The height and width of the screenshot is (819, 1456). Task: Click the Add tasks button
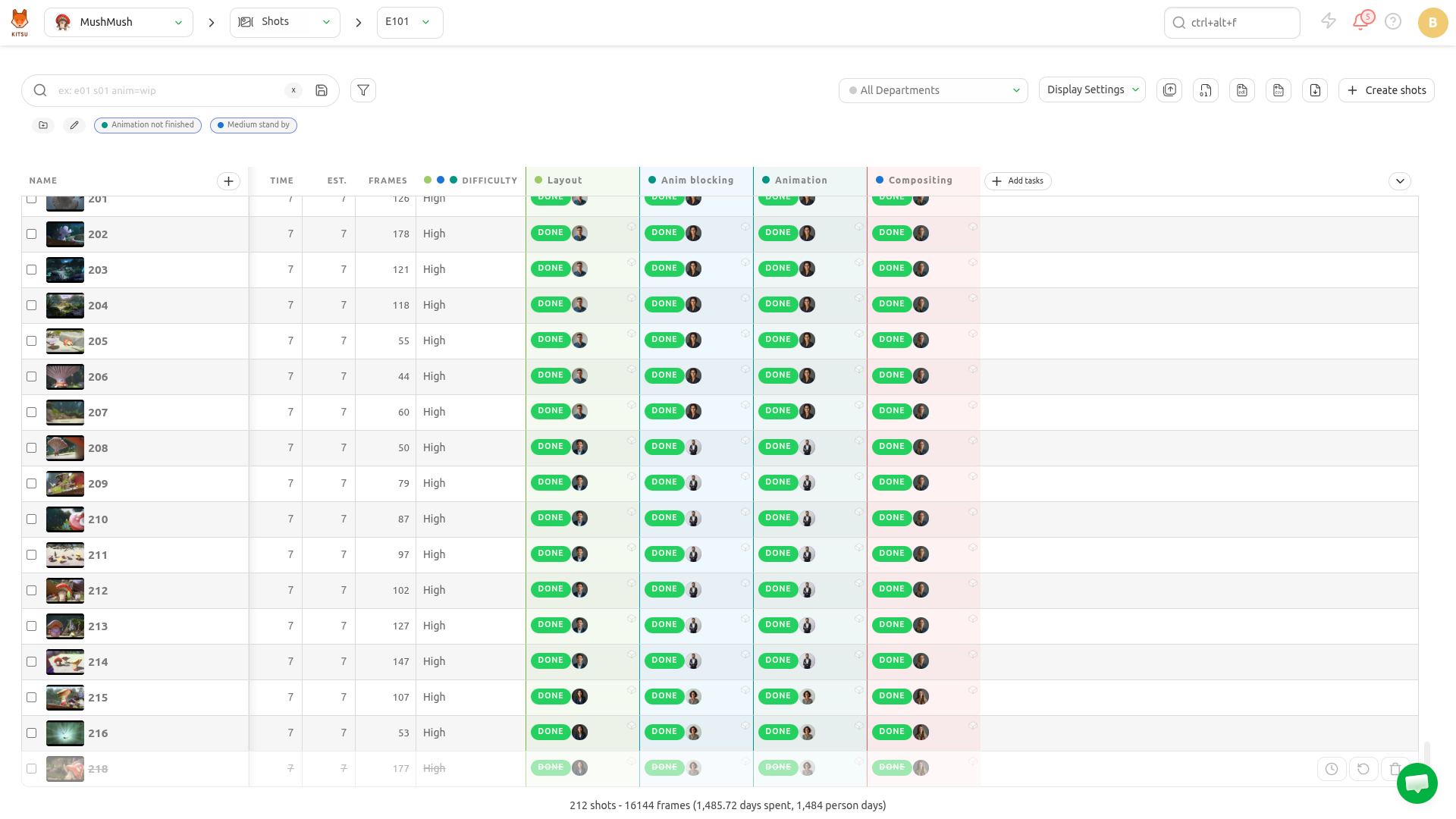1018,181
